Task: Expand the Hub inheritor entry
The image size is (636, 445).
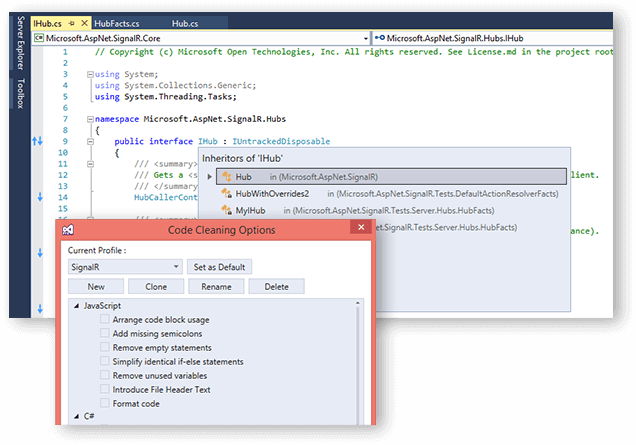Action: pyautogui.click(x=209, y=177)
